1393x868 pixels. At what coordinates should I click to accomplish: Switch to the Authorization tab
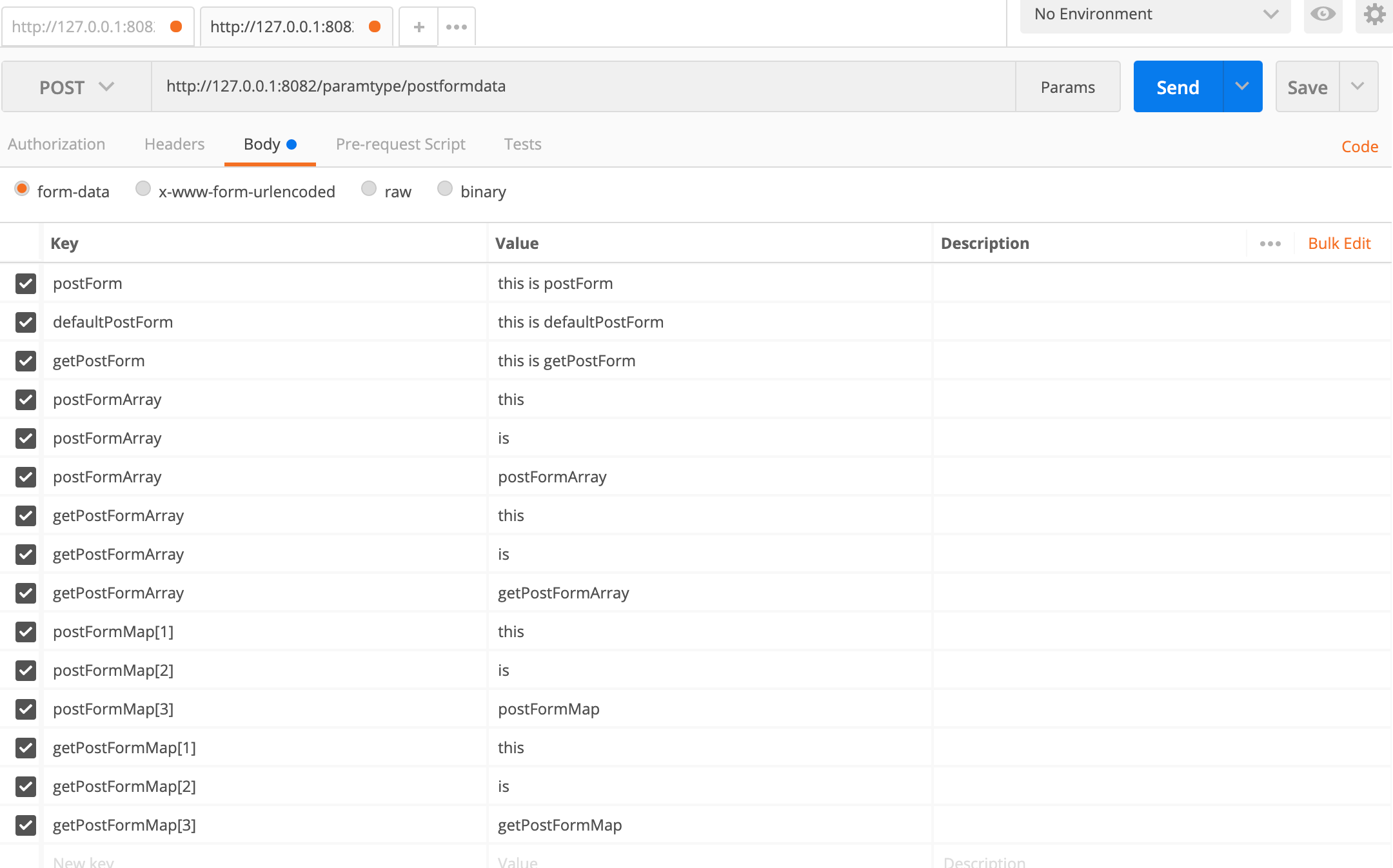click(56, 144)
